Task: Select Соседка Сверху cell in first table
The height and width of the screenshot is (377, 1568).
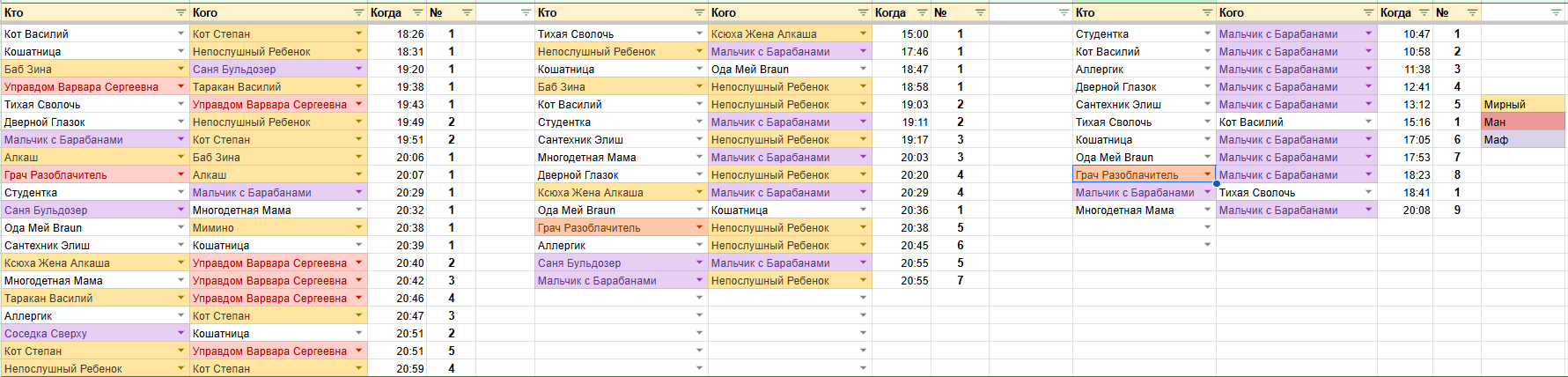Action: click(94, 333)
